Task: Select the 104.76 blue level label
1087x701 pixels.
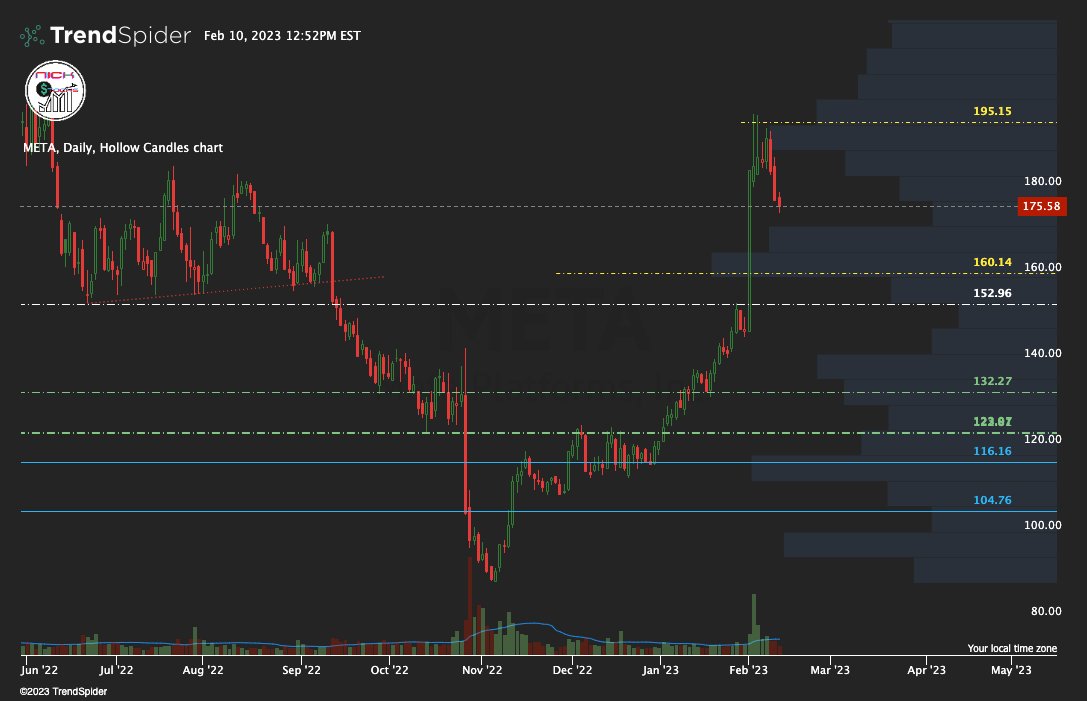Action: (x=992, y=500)
